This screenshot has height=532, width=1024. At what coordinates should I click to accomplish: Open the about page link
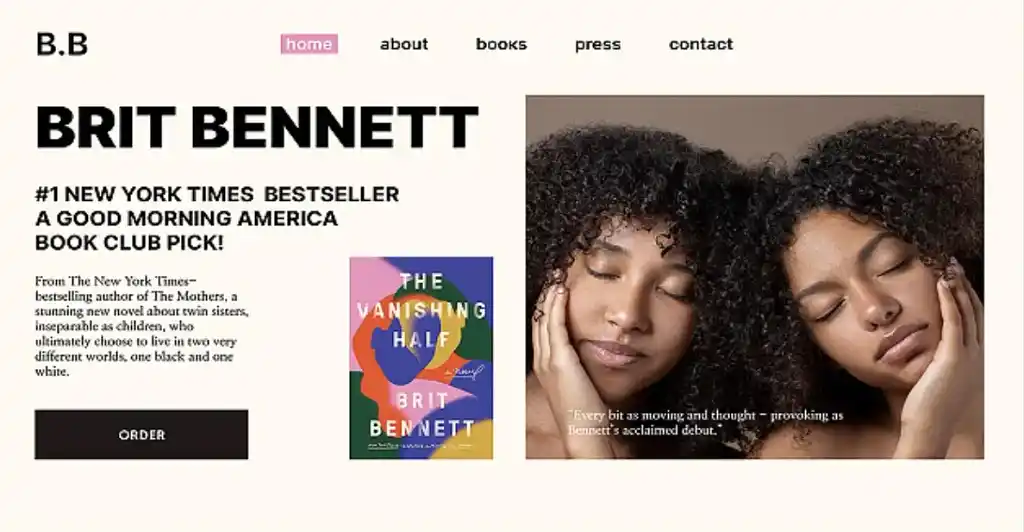coord(404,44)
